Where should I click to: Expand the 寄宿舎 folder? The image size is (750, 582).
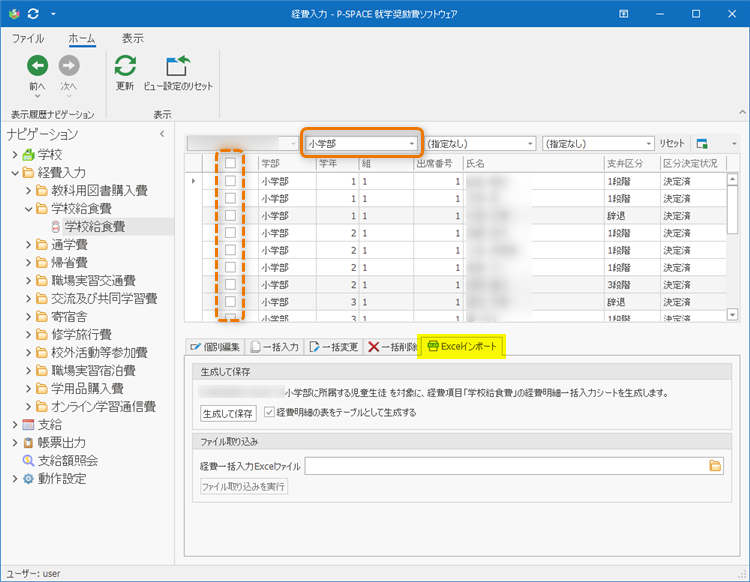[x=28, y=317]
